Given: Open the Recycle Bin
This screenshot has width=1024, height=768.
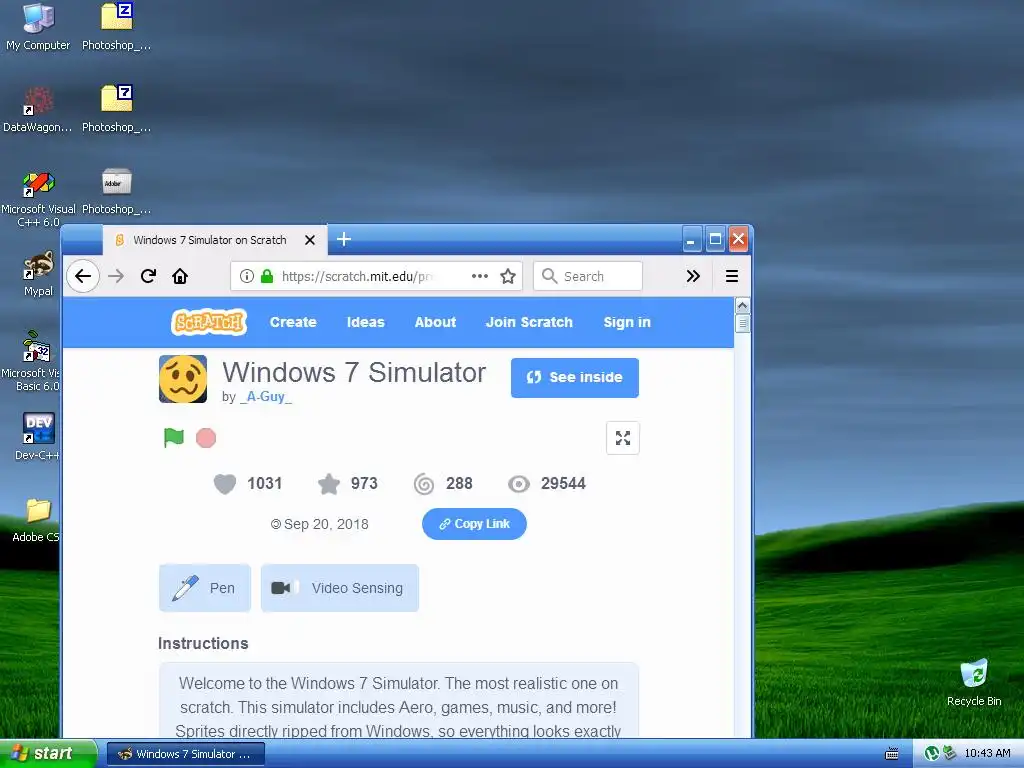Looking at the screenshot, I should [x=974, y=682].
